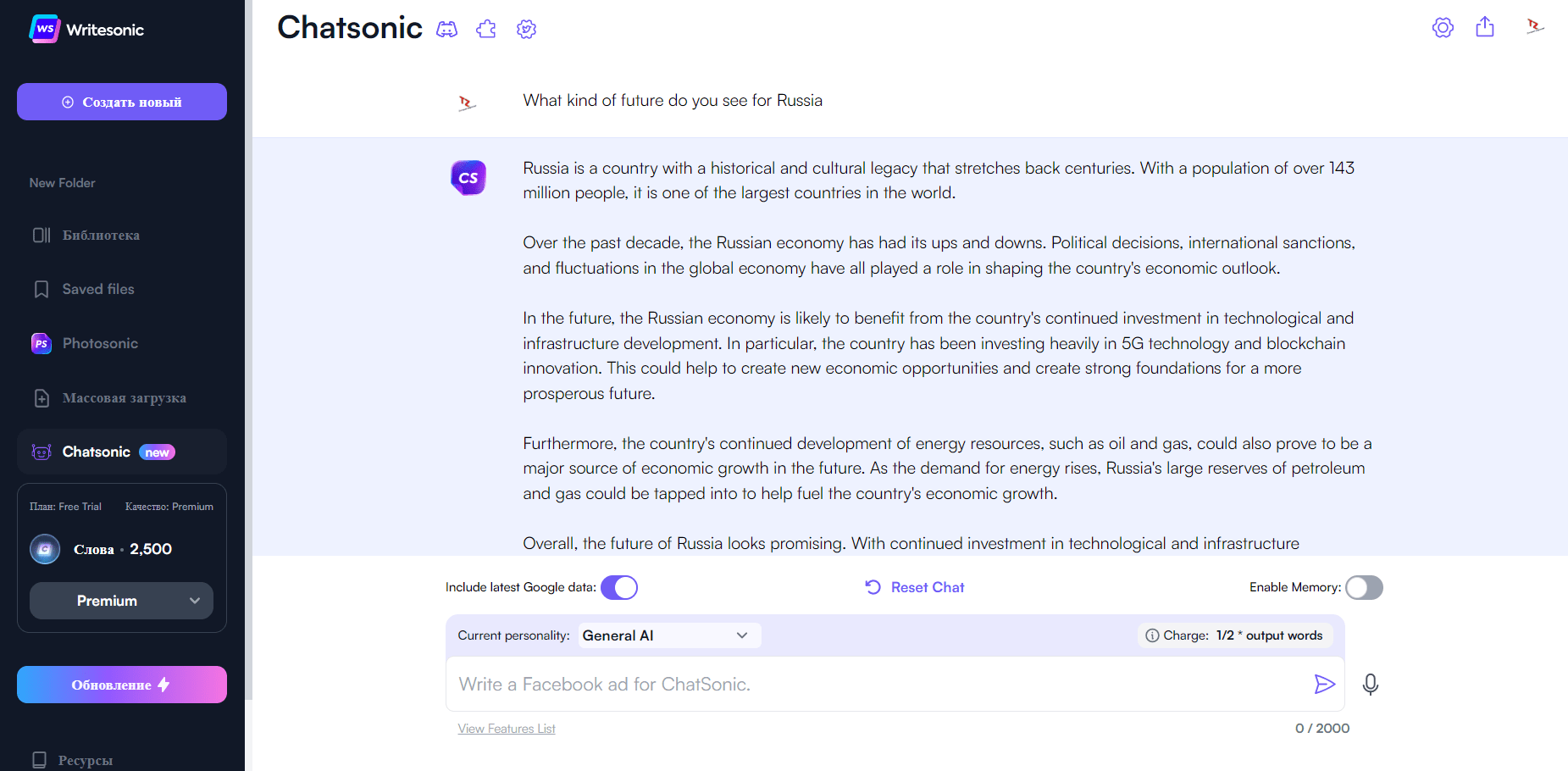Click the question 'What kind of future do you see for Russia'

[673, 101]
